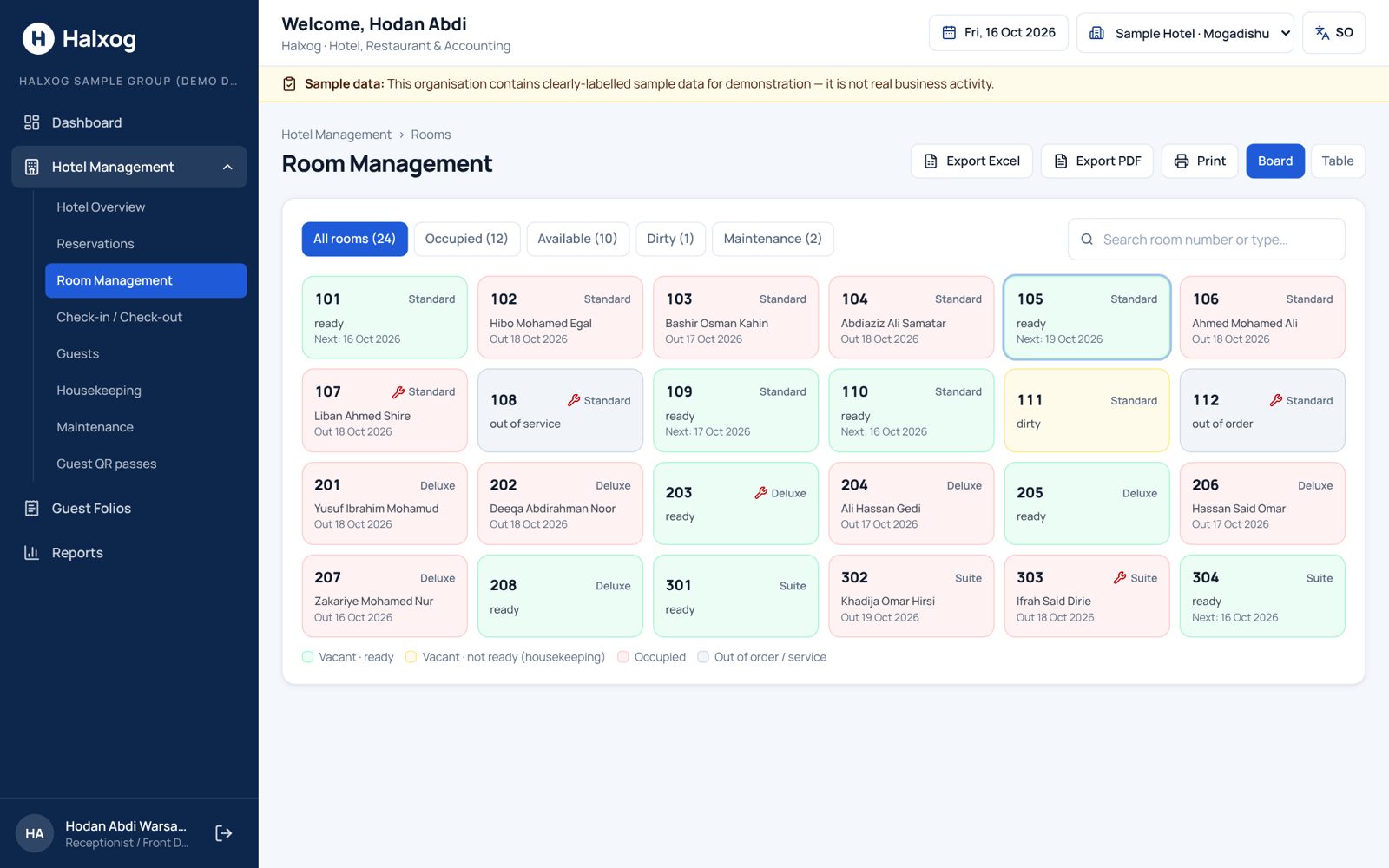The height and width of the screenshot is (868, 1389).
Task: Filter by Available (10) tab
Action: point(577,239)
